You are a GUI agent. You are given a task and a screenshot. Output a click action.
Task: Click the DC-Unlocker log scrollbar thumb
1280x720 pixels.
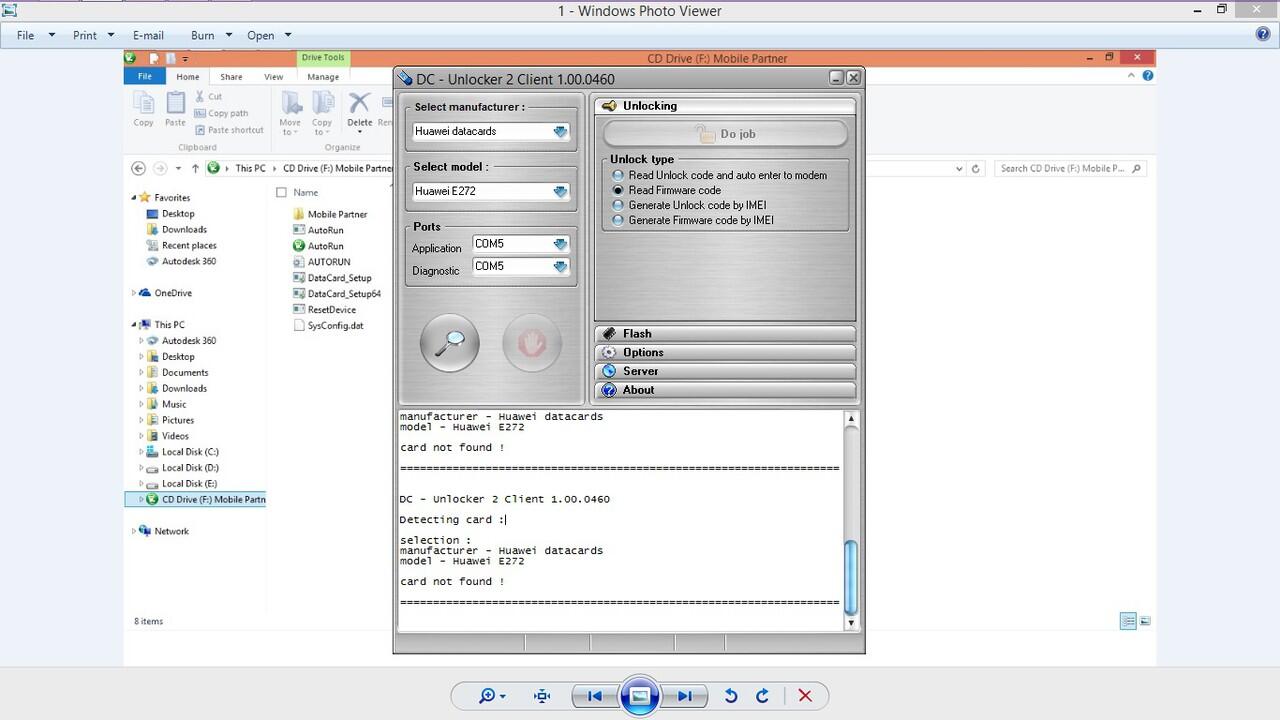pos(851,577)
